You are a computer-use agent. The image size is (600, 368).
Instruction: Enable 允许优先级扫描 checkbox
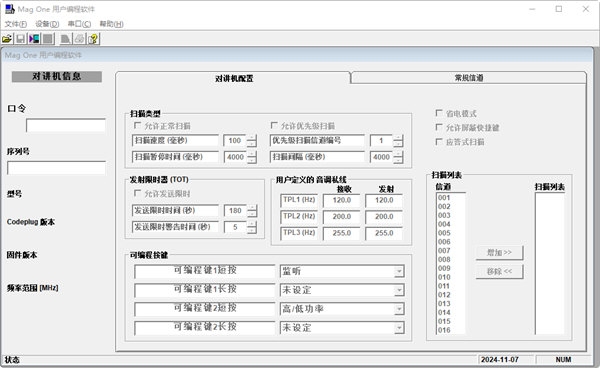point(274,125)
